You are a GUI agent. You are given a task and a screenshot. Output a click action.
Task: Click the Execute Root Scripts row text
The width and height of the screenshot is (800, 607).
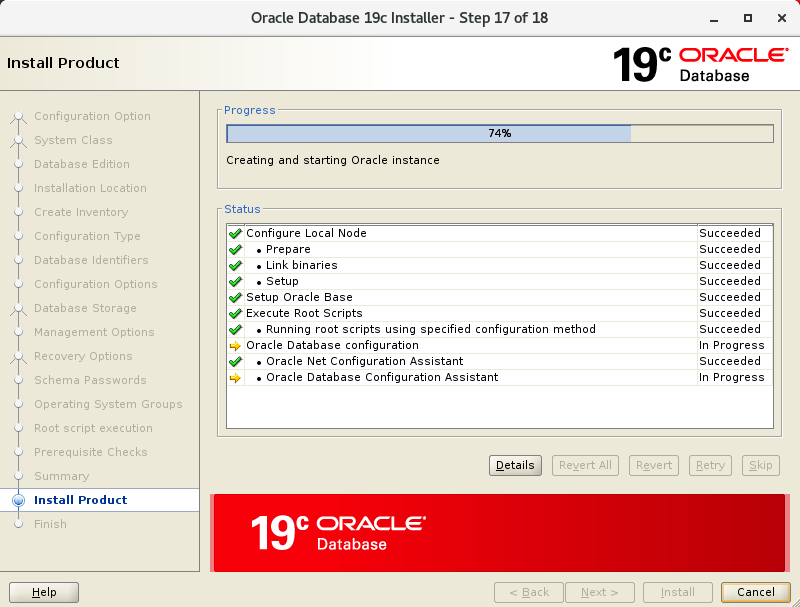304,313
